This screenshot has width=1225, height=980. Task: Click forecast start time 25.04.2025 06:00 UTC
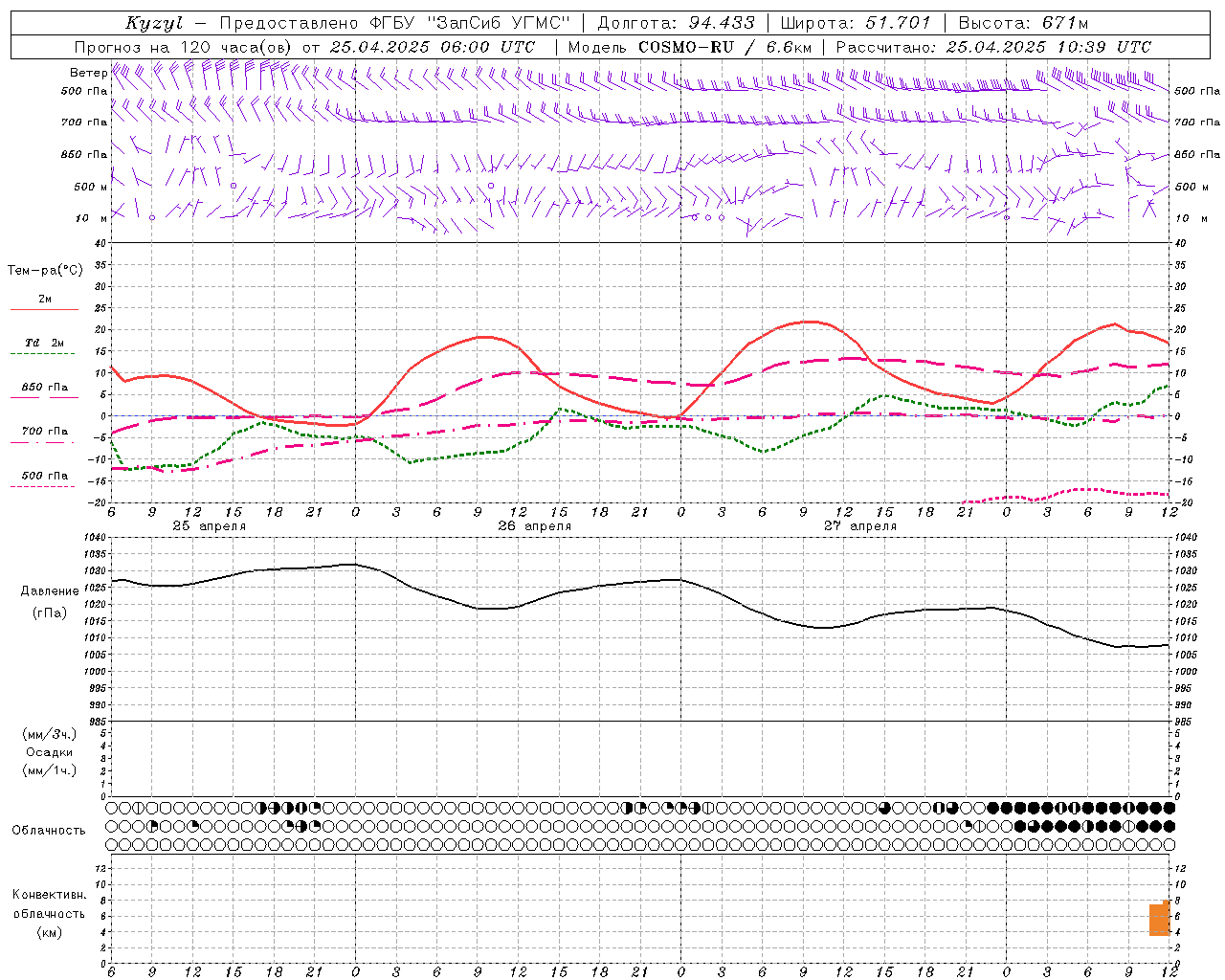pyautogui.click(x=433, y=47)
